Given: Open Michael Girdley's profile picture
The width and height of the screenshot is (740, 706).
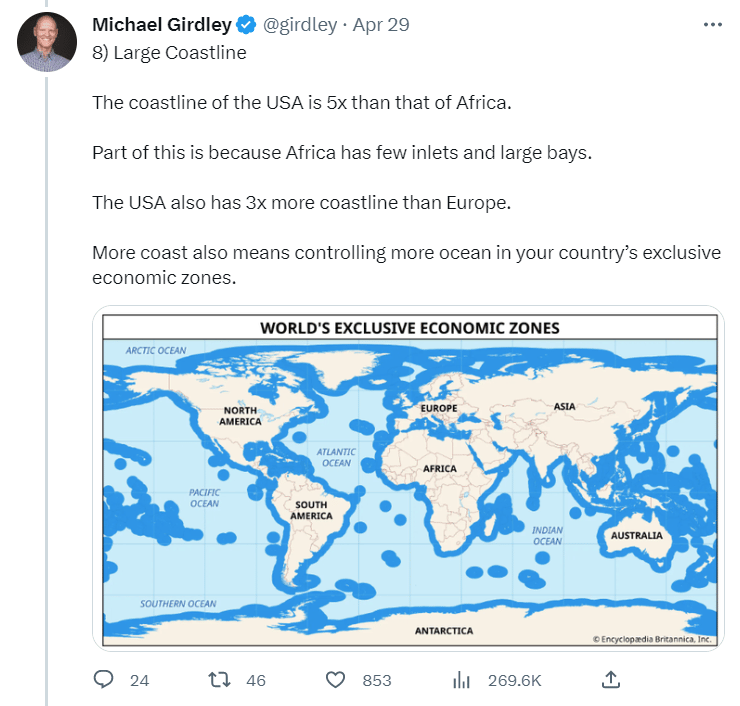Looking at the screenshot, I should point(47,42).
